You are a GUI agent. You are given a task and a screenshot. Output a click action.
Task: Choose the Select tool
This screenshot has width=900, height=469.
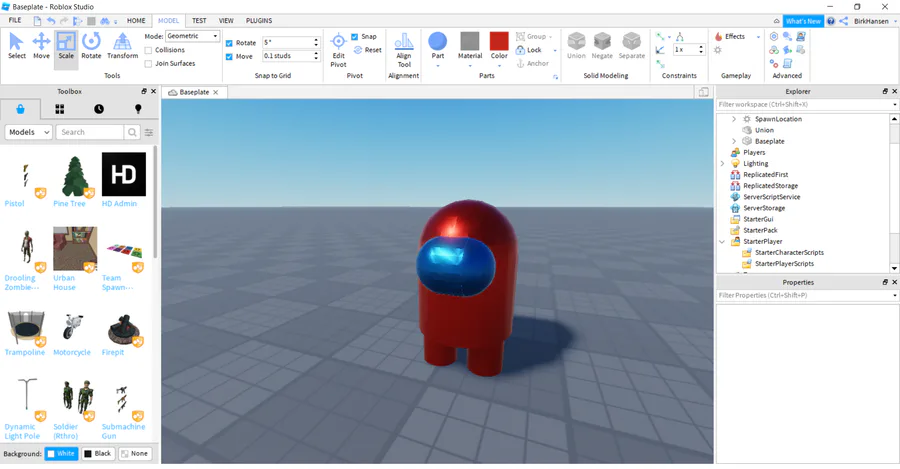[17, 45]
